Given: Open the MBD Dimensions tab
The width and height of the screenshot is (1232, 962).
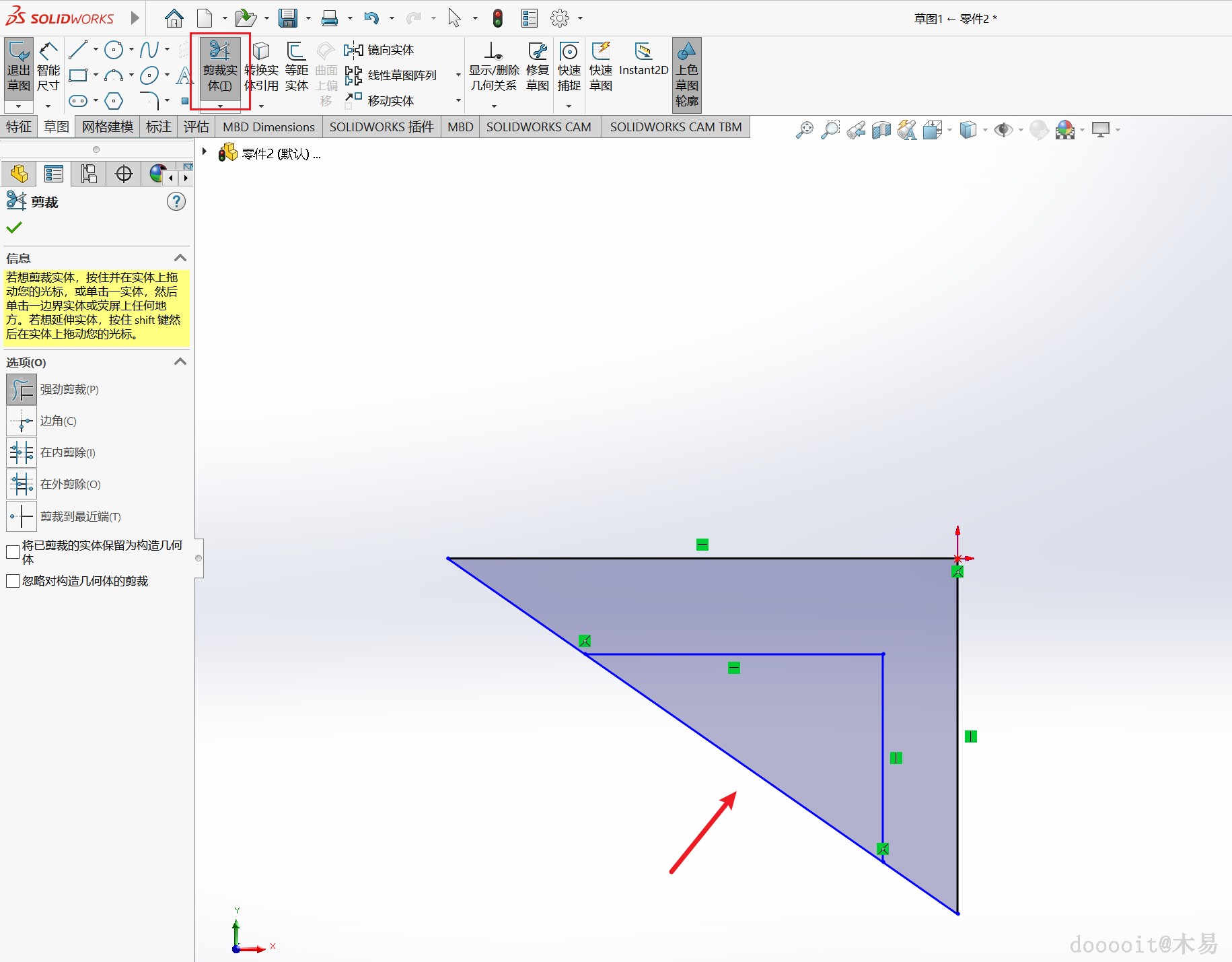Looking at the screenshot, I should [x=268, y=127].
